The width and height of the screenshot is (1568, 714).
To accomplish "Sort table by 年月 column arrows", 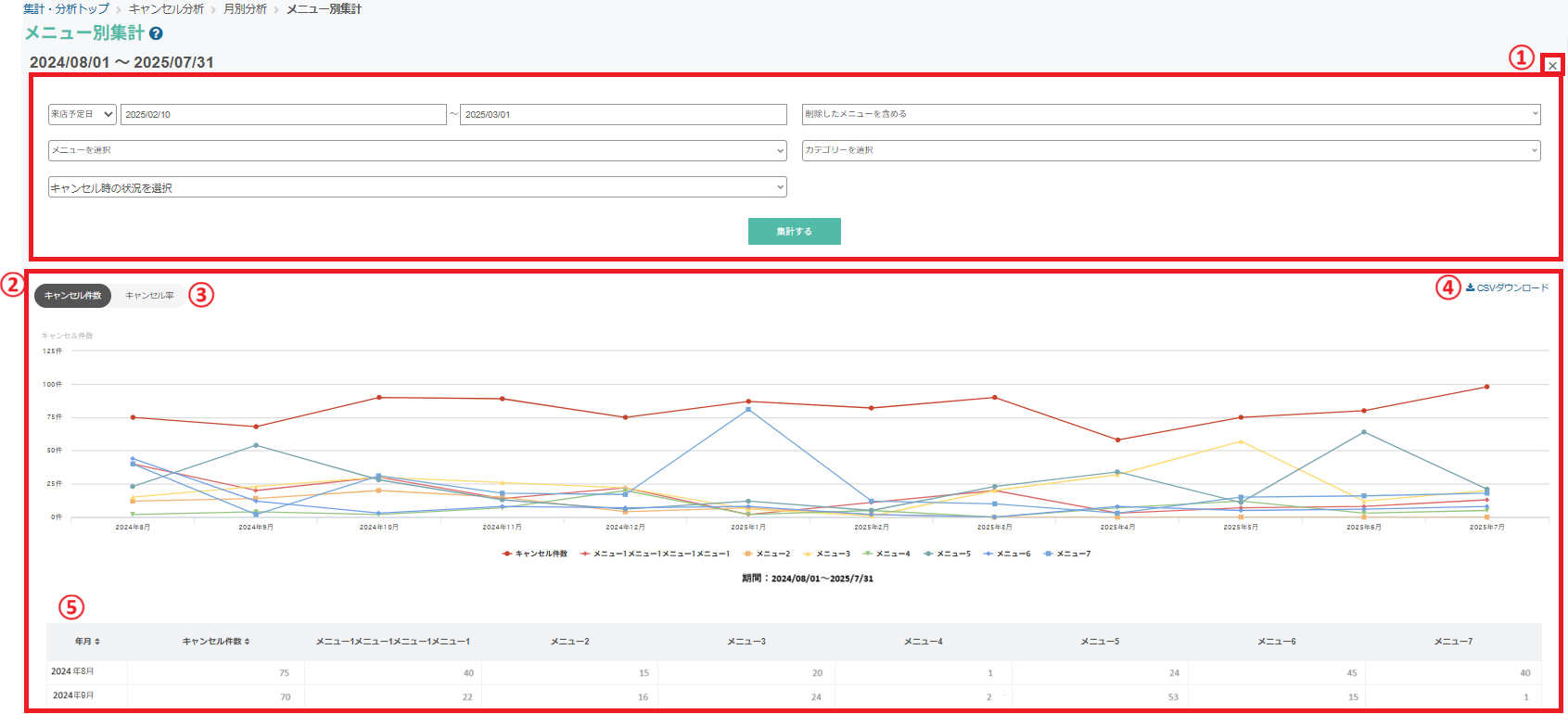I will coord(97,642).
